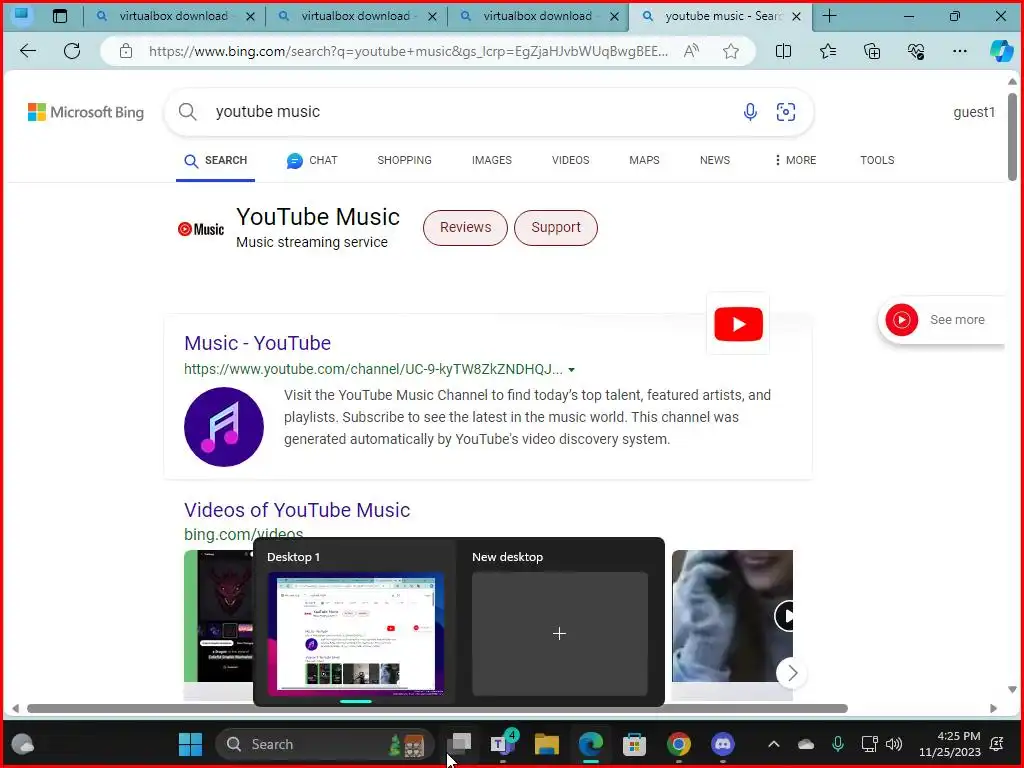
Task: Click the Reviews button
Action: coord(465,227)
